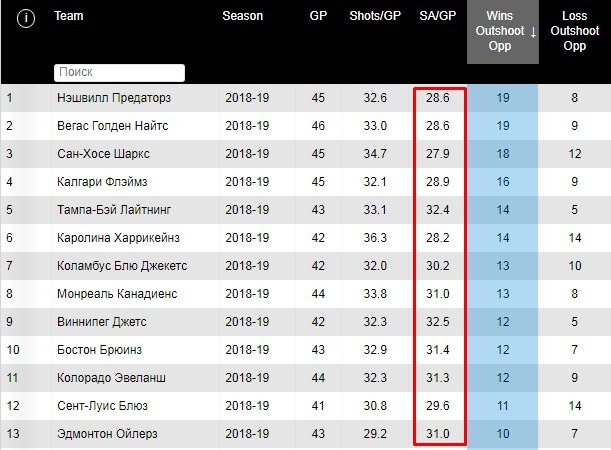Open the Вегас Голден Найтс team link
Viewport: 611px width, 450px height.
[113, 126]
